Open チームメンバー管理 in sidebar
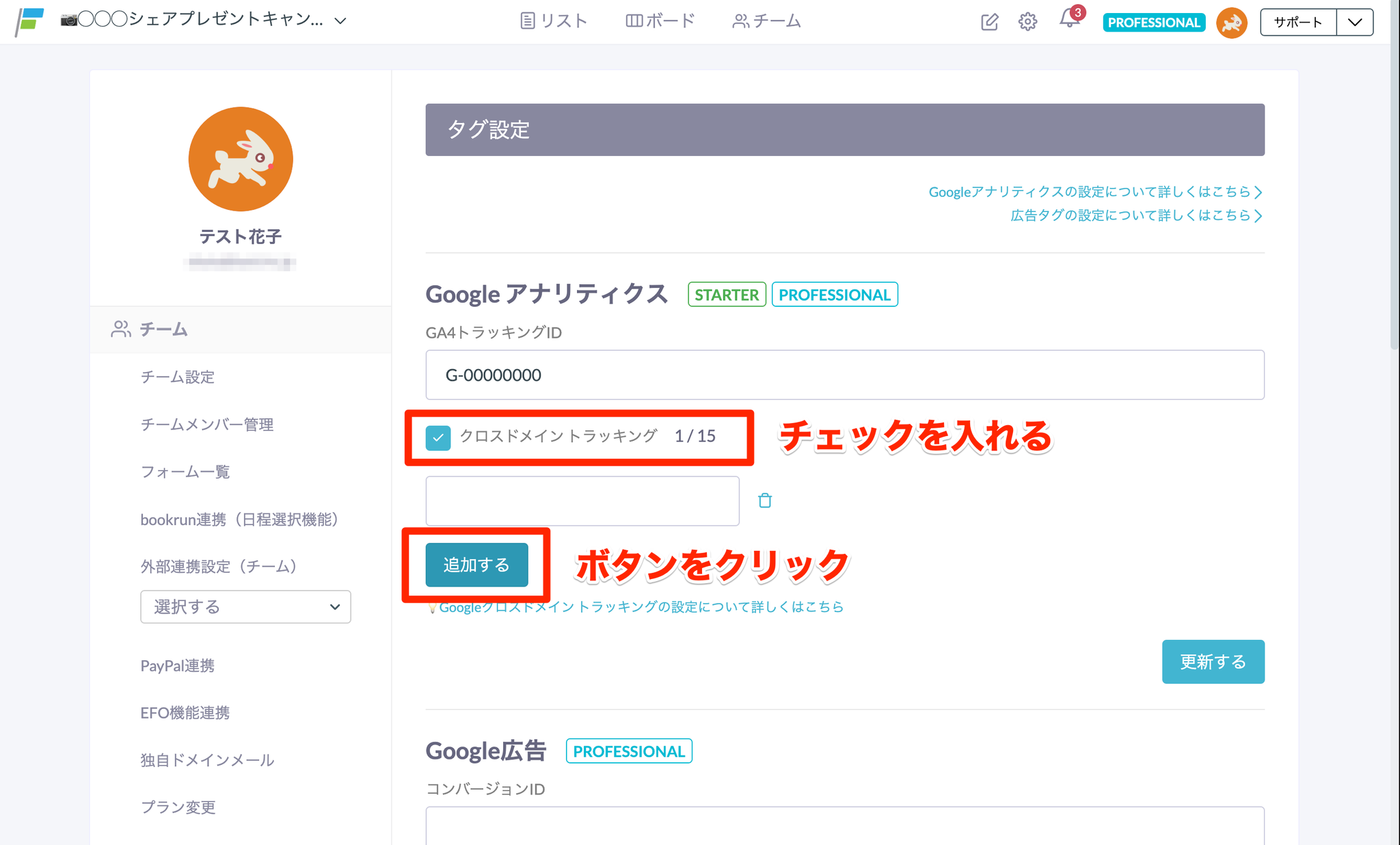 (206, 425)
